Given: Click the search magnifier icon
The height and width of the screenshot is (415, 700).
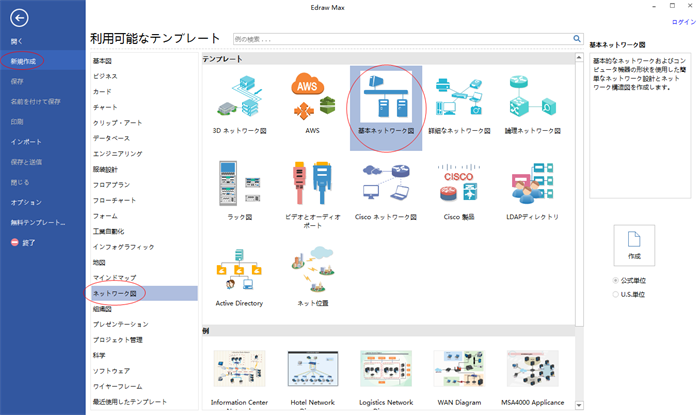Looking at the screenshot, I should point(577,39).
